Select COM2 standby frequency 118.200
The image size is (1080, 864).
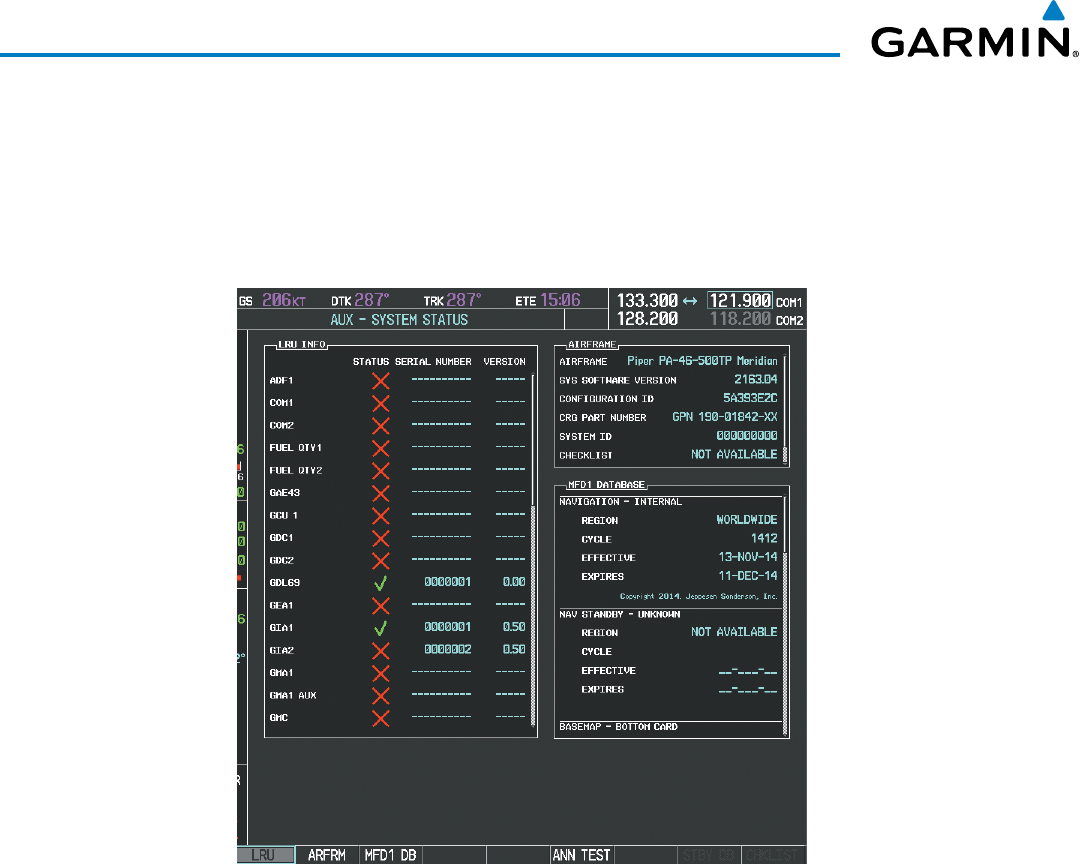coord(740,319)
